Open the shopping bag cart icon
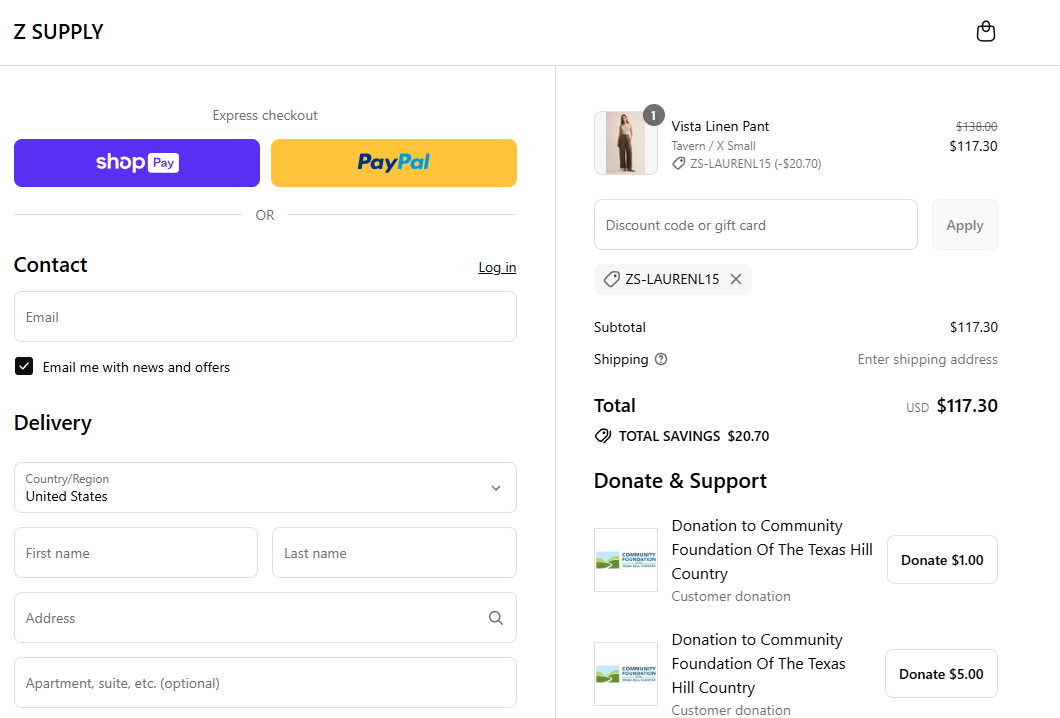The image size is (1060, 718). pyautogui.click(x=986, y=31)
